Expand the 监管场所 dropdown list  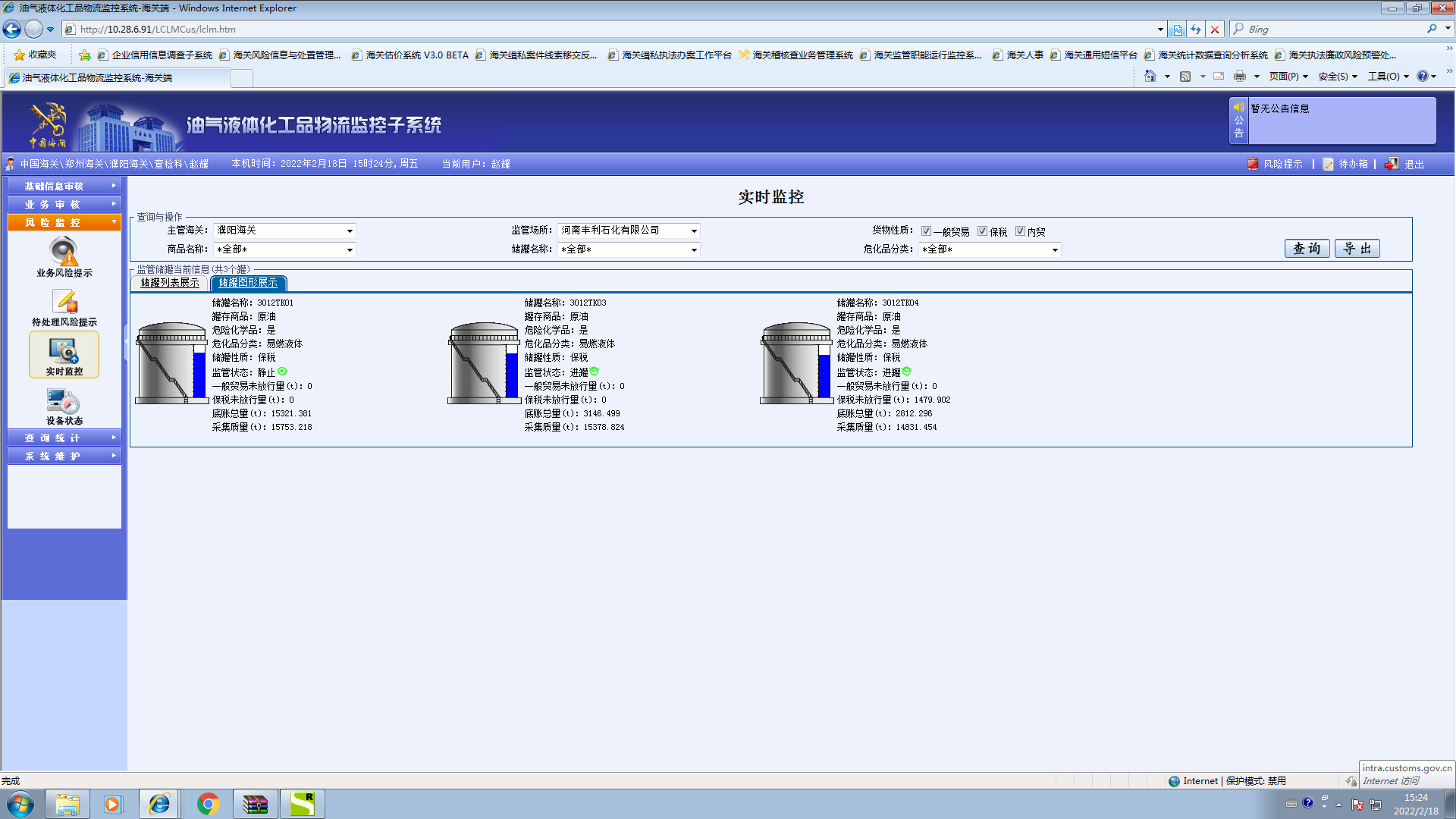click(694, 231)
